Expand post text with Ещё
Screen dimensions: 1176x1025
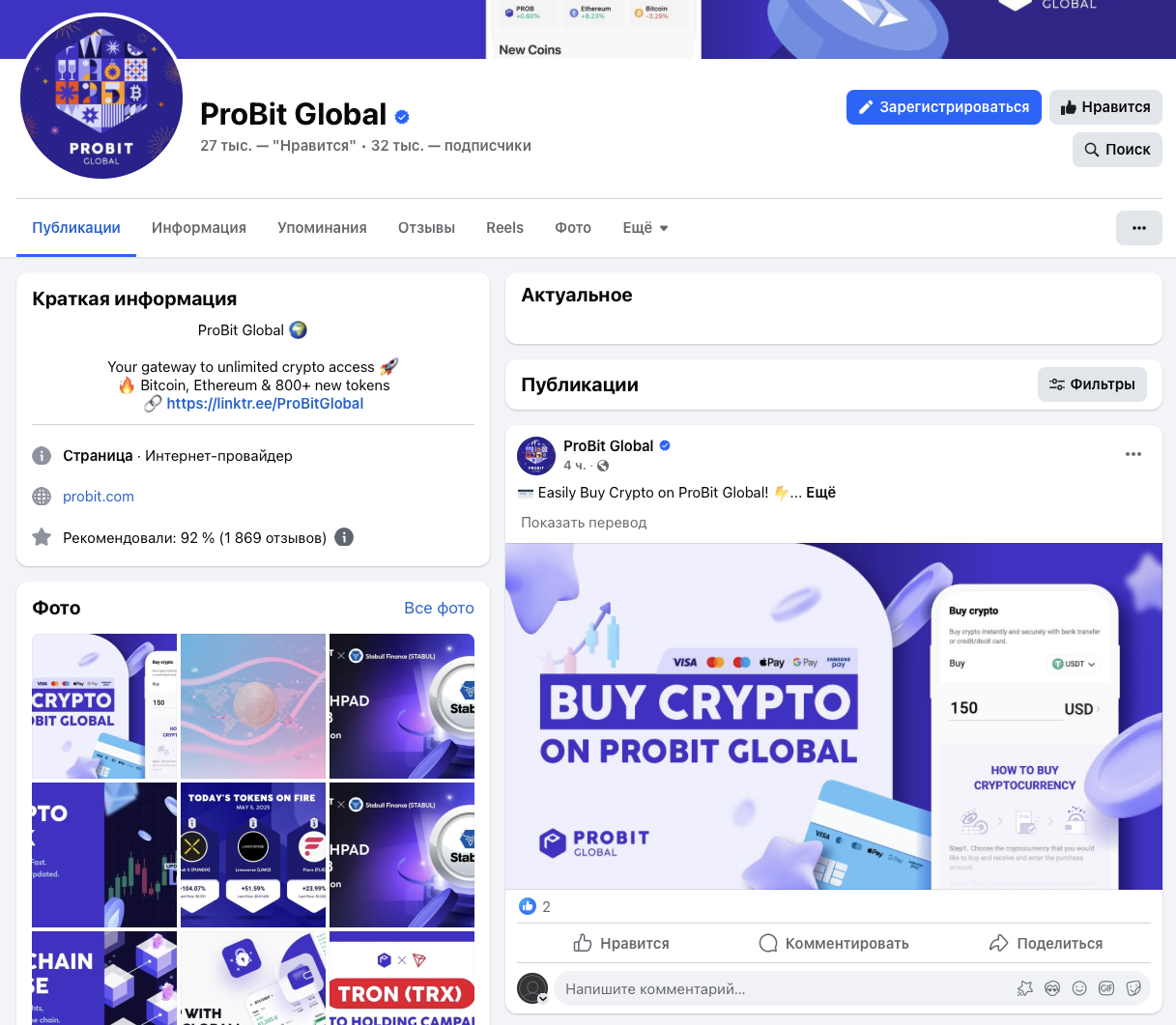(x=820, y=493)
